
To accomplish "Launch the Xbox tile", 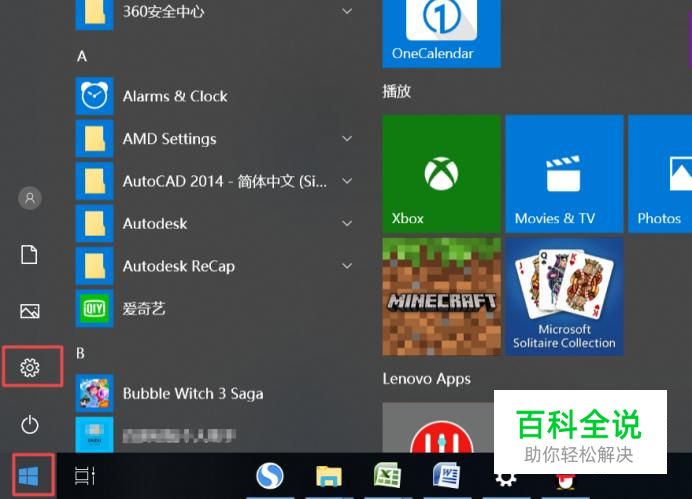I will 441,174.
